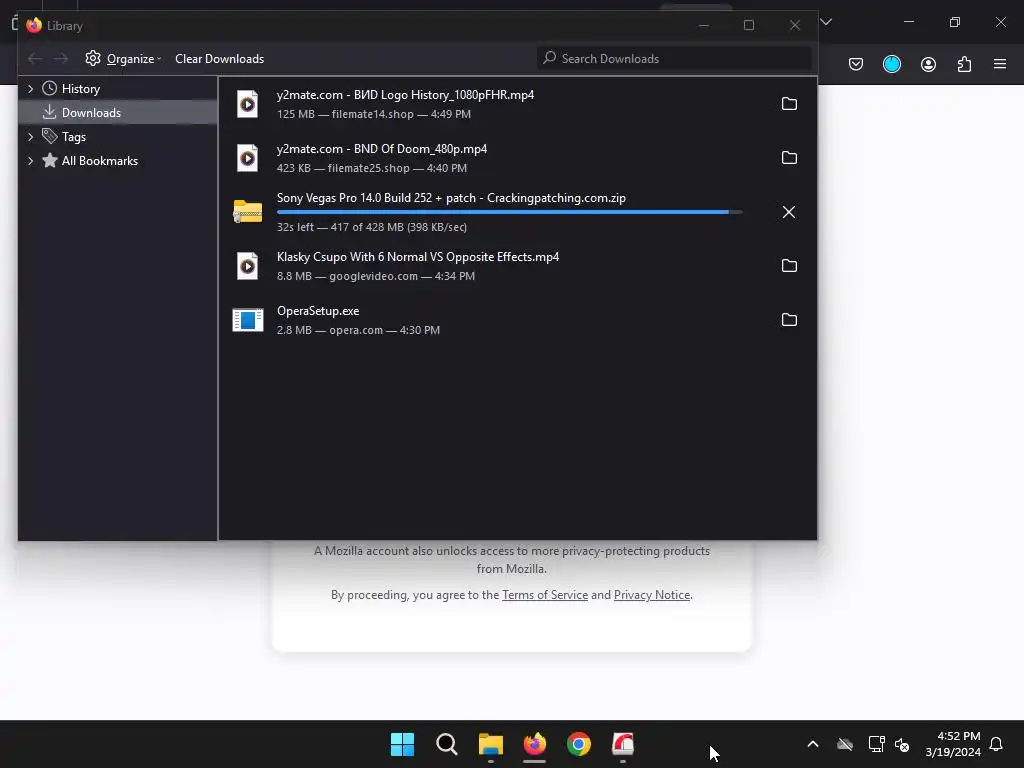Open the notification bell
Image resolution: width=1024 pixels, height=768 pixels.
[996, 744]
